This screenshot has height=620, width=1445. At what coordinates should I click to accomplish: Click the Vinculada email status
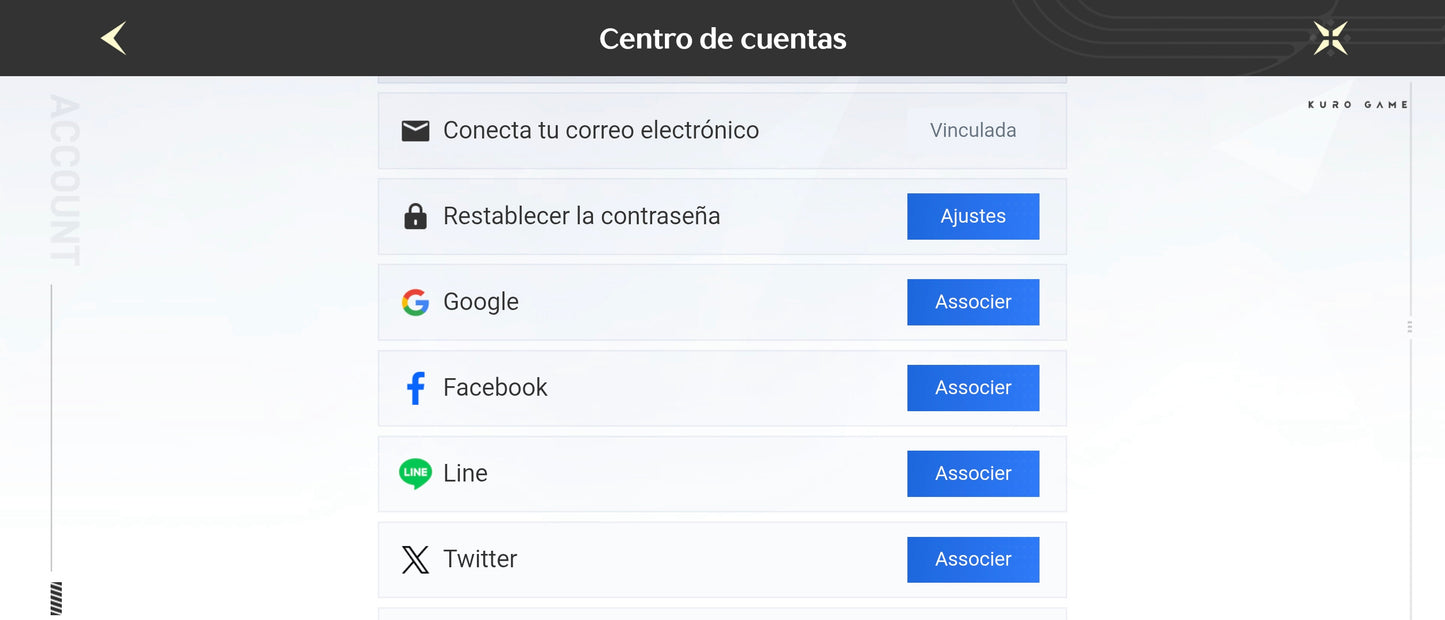pos(972,131)
